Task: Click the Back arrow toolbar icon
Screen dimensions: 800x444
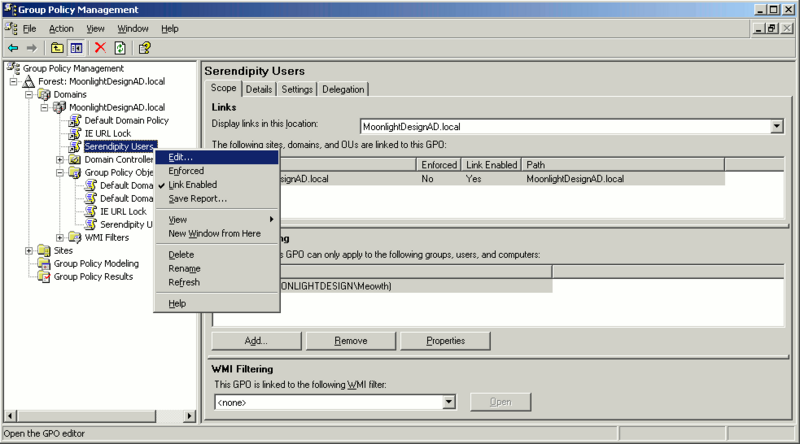Action: pos(13,48)
